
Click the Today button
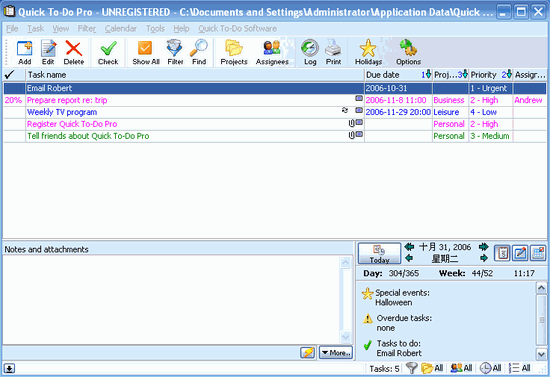[x=379, y=253]
